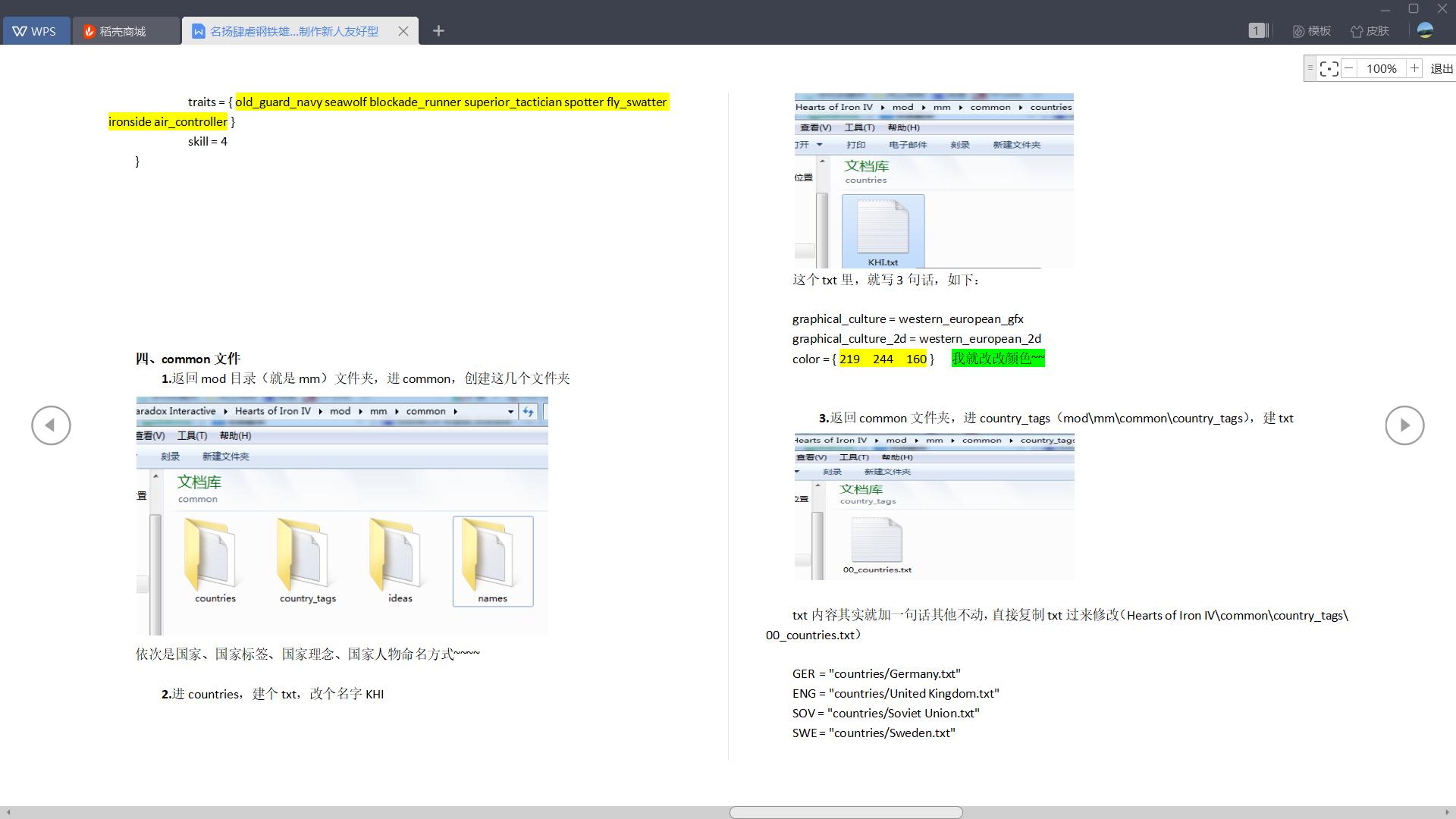Click green highlighted text 我就改改颜色

pyautogui.click(x=998, y=358)
